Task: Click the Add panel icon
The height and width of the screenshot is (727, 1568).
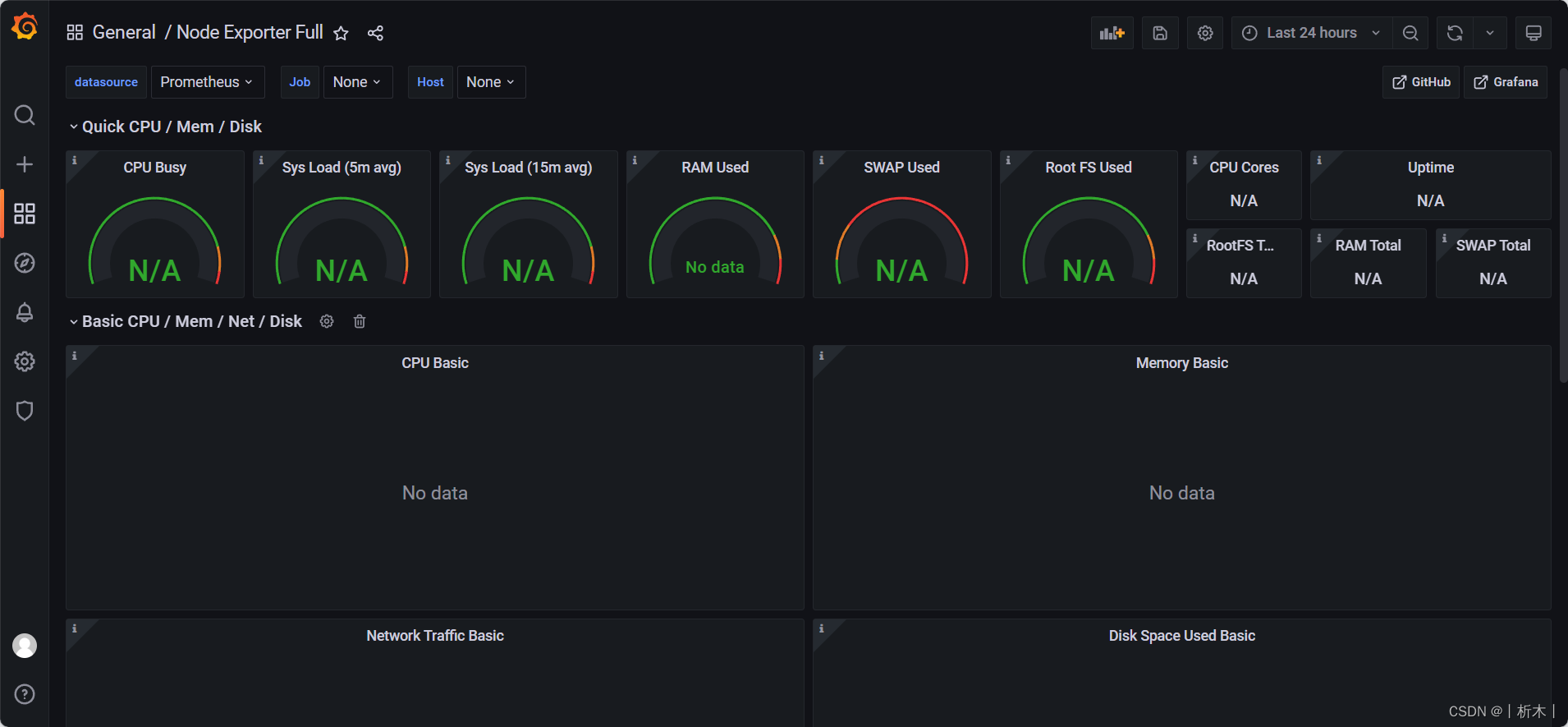Action: coord(1112,33)
